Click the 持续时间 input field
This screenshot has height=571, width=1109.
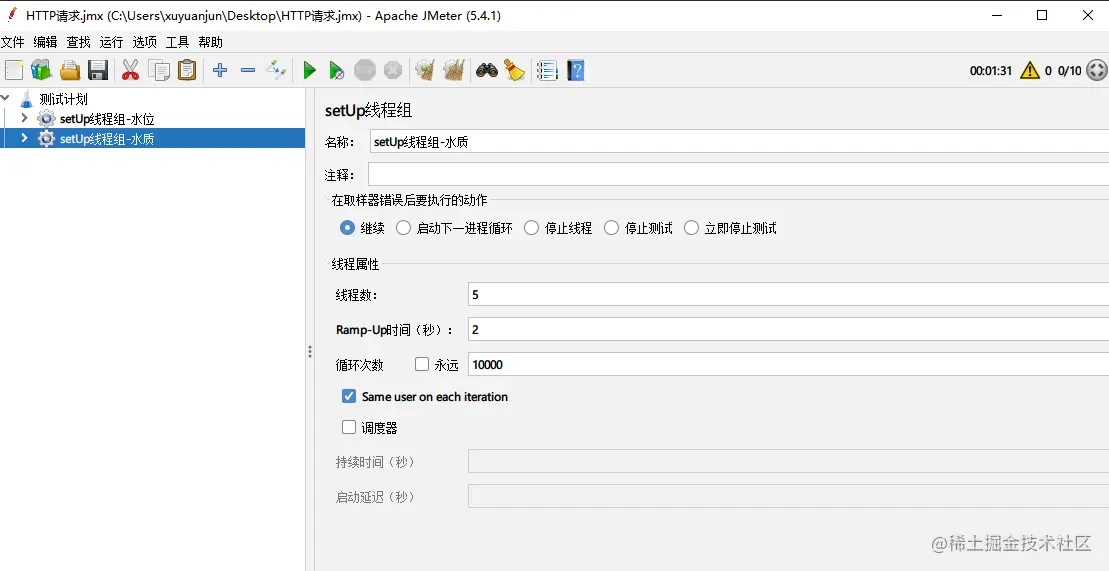(789, 462)
